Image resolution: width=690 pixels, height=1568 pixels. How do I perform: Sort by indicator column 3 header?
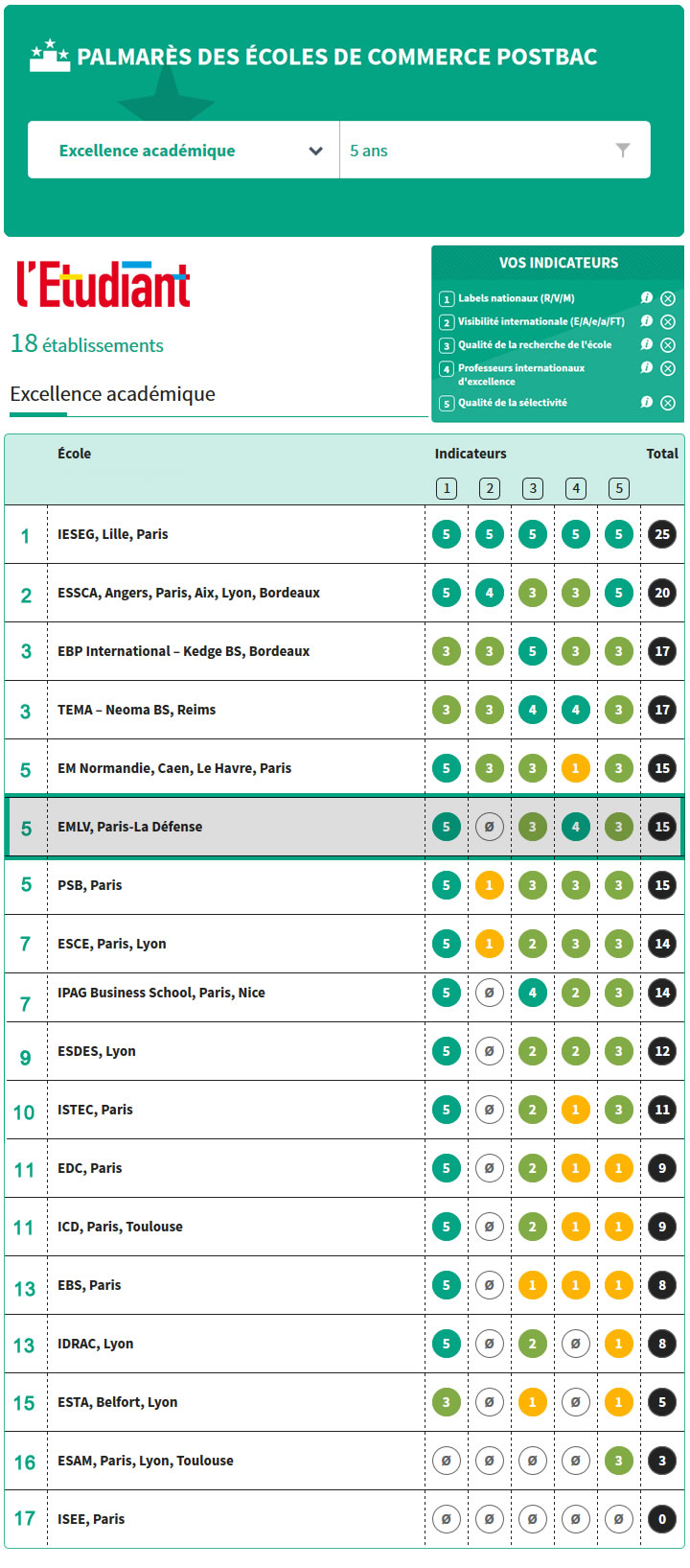tap(533, 488)
